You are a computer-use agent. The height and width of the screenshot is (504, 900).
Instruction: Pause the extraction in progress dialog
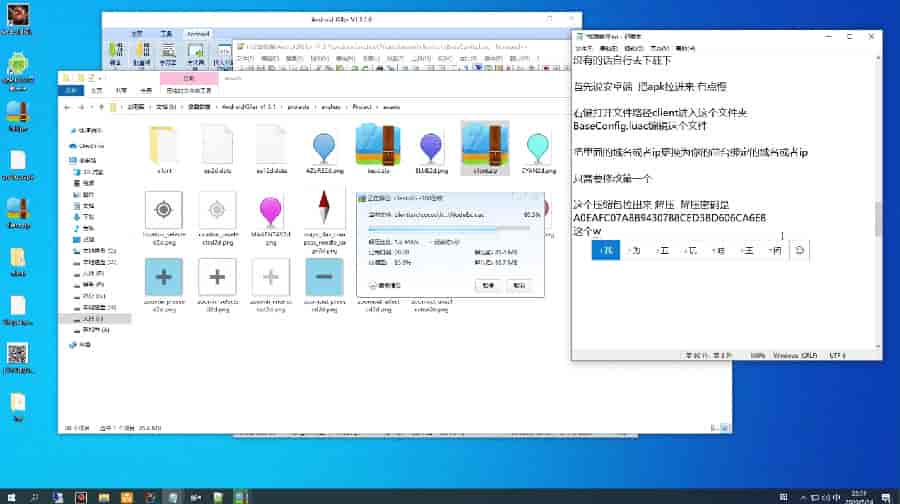pos(487,285)
